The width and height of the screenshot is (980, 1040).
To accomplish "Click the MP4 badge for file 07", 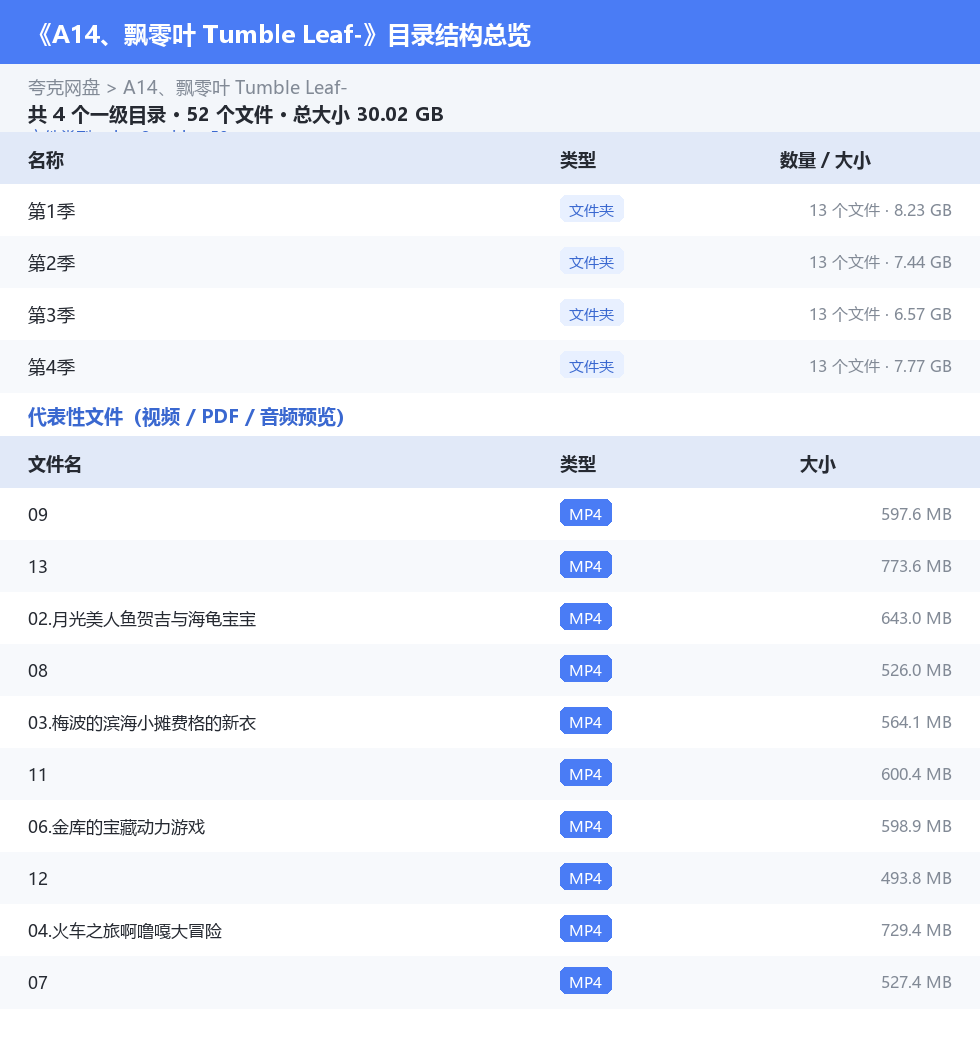I will [585, 982].
